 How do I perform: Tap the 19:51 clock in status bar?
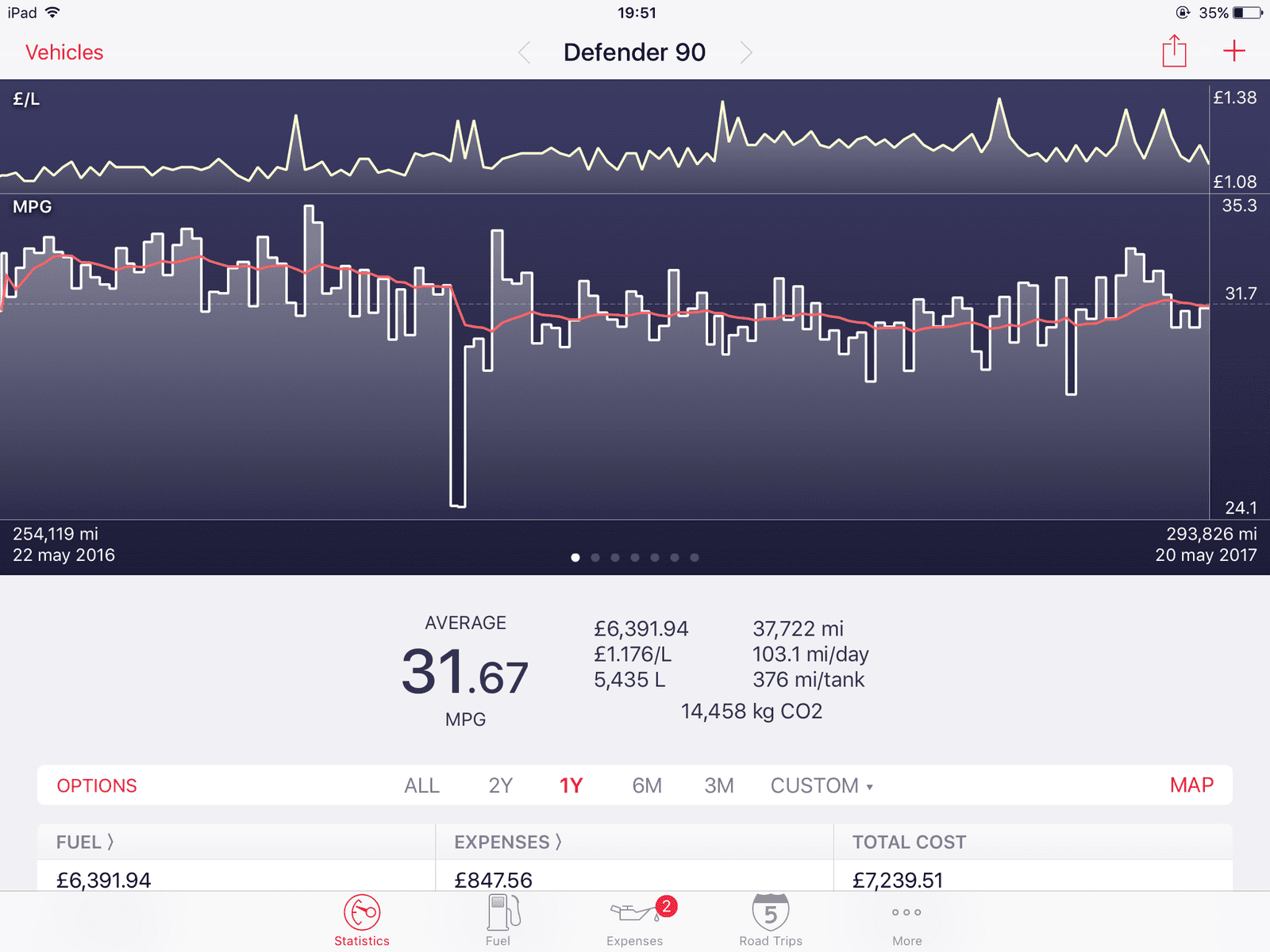coord(637,13)
